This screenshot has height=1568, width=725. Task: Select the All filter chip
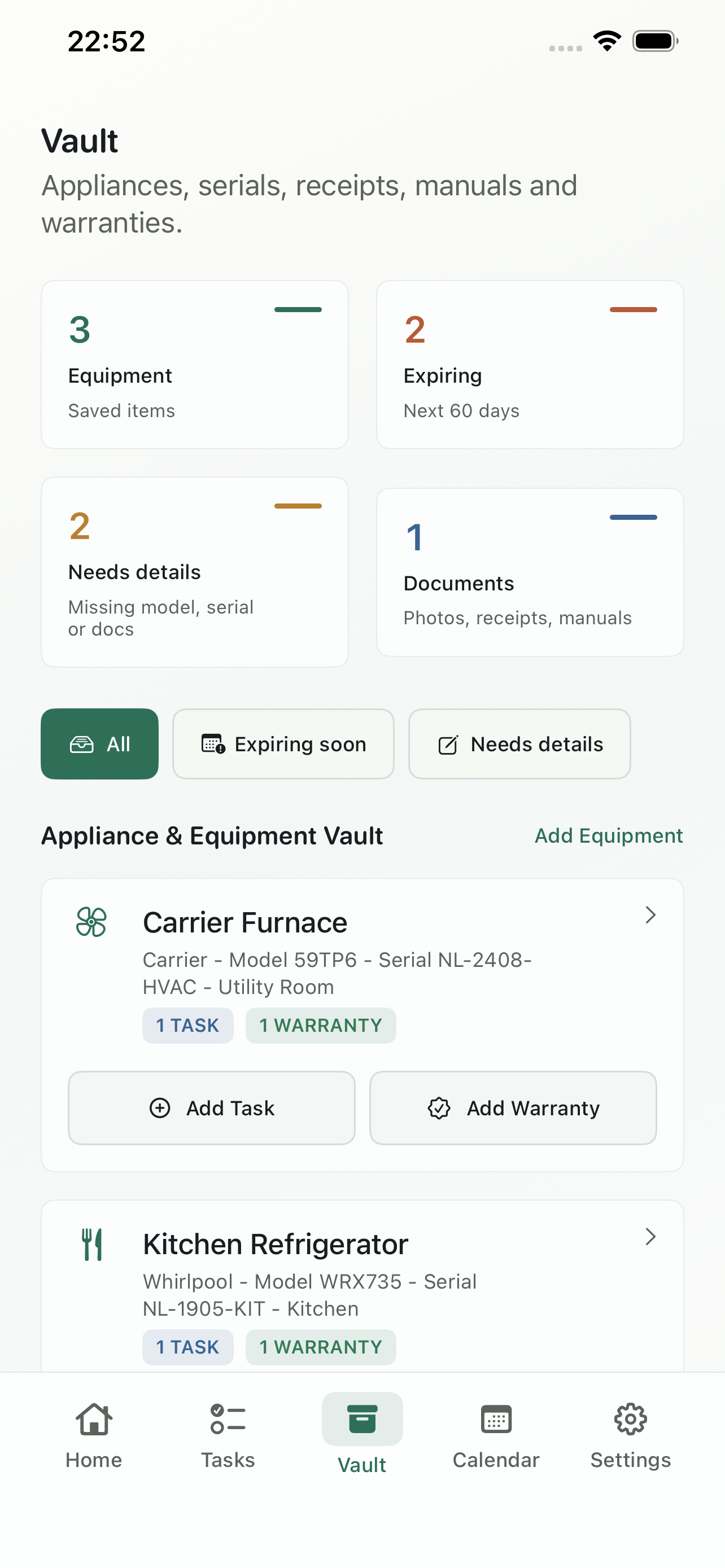[x=100, y=744]
